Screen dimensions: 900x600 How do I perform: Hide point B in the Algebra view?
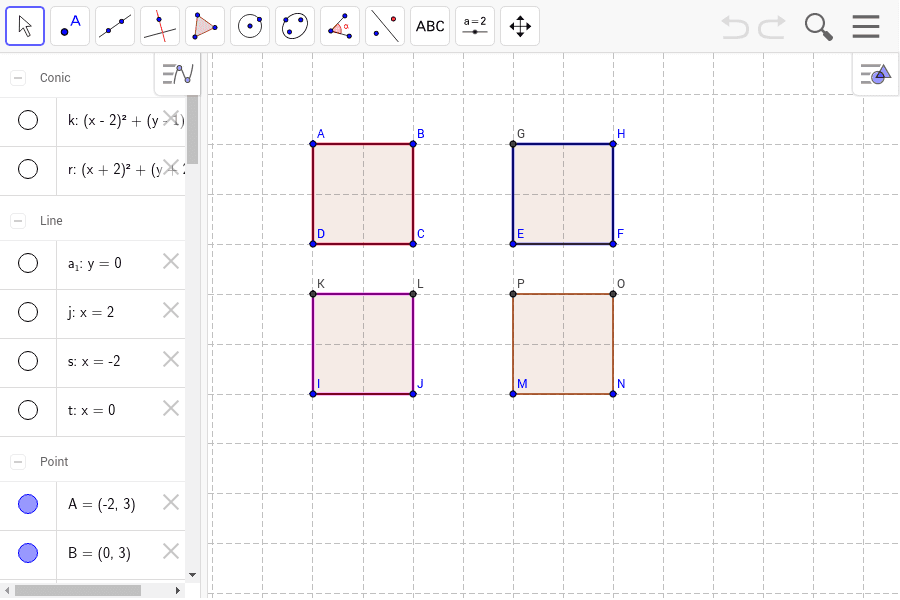point(28,553)
